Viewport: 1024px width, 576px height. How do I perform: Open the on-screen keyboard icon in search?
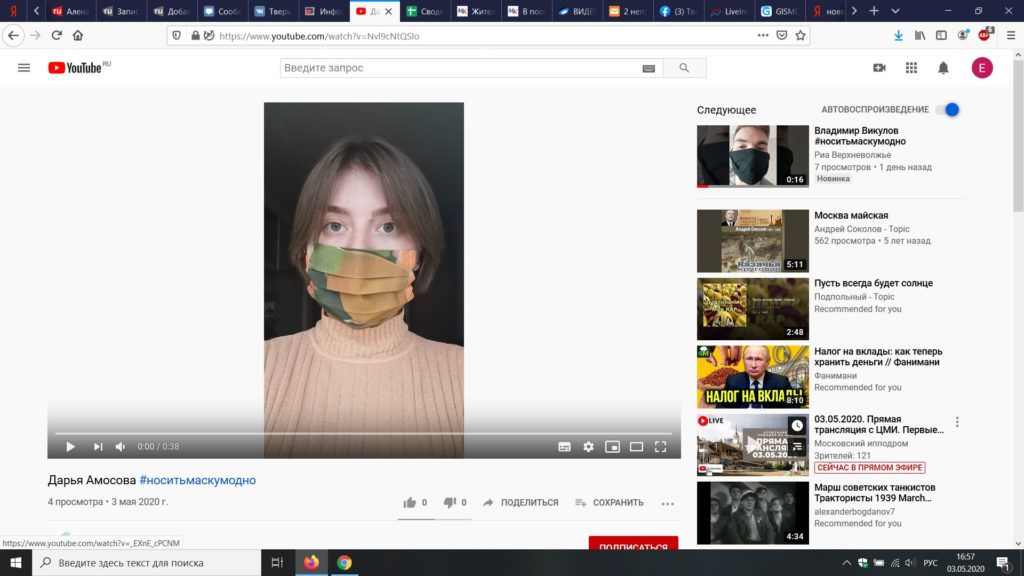650,67
